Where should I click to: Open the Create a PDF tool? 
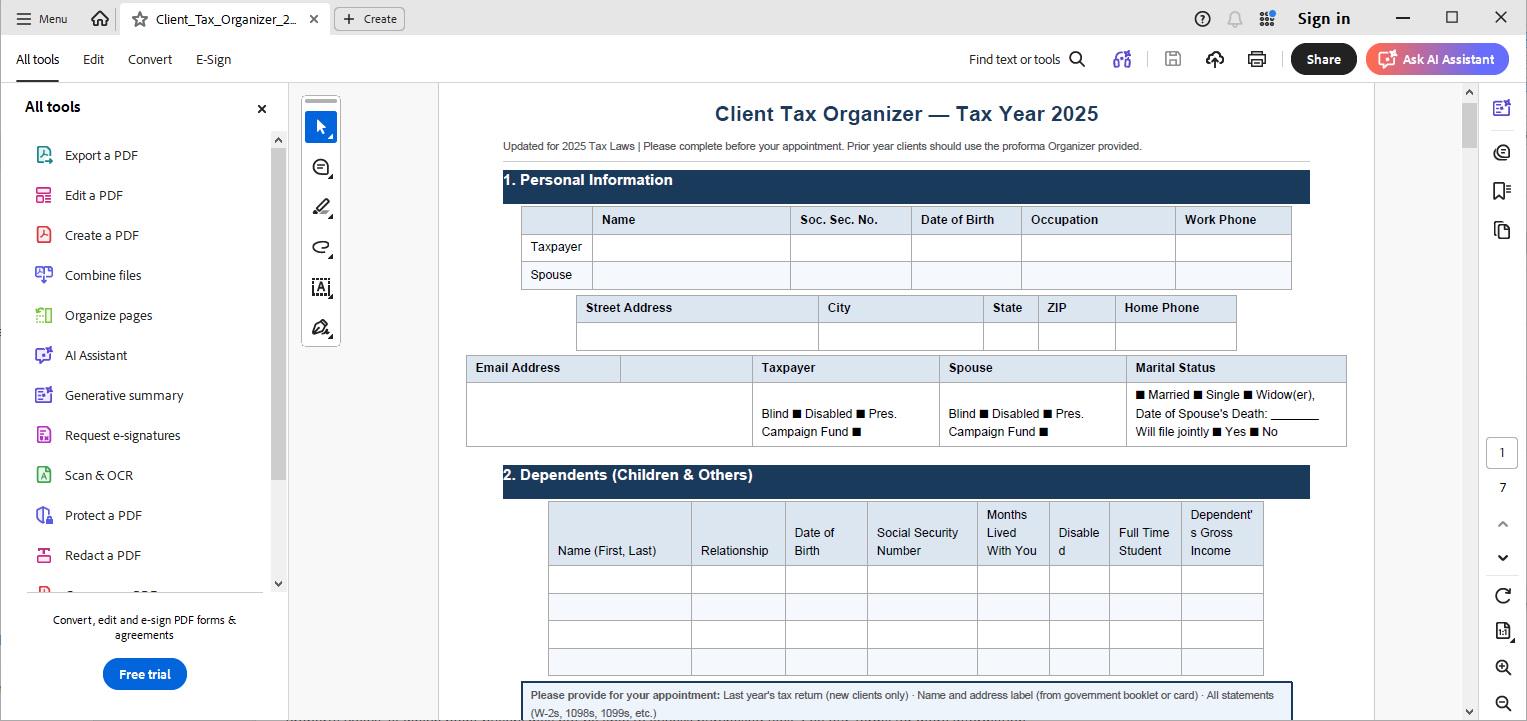(x=101, y=235)
